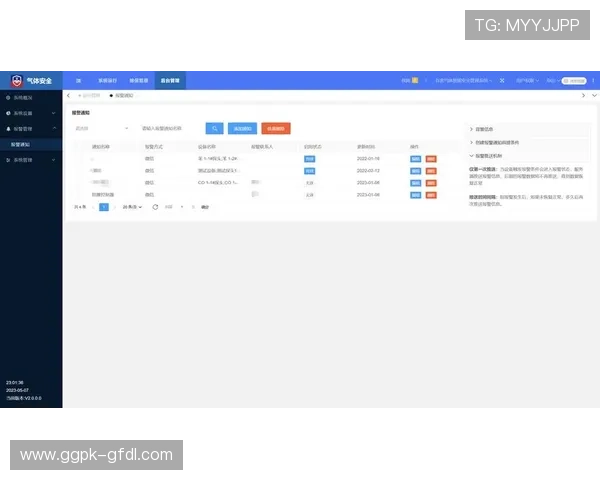600x480 pixels.
Task: Click the blue add notification button
Action: pyautogui.click(x=242, y=128)
